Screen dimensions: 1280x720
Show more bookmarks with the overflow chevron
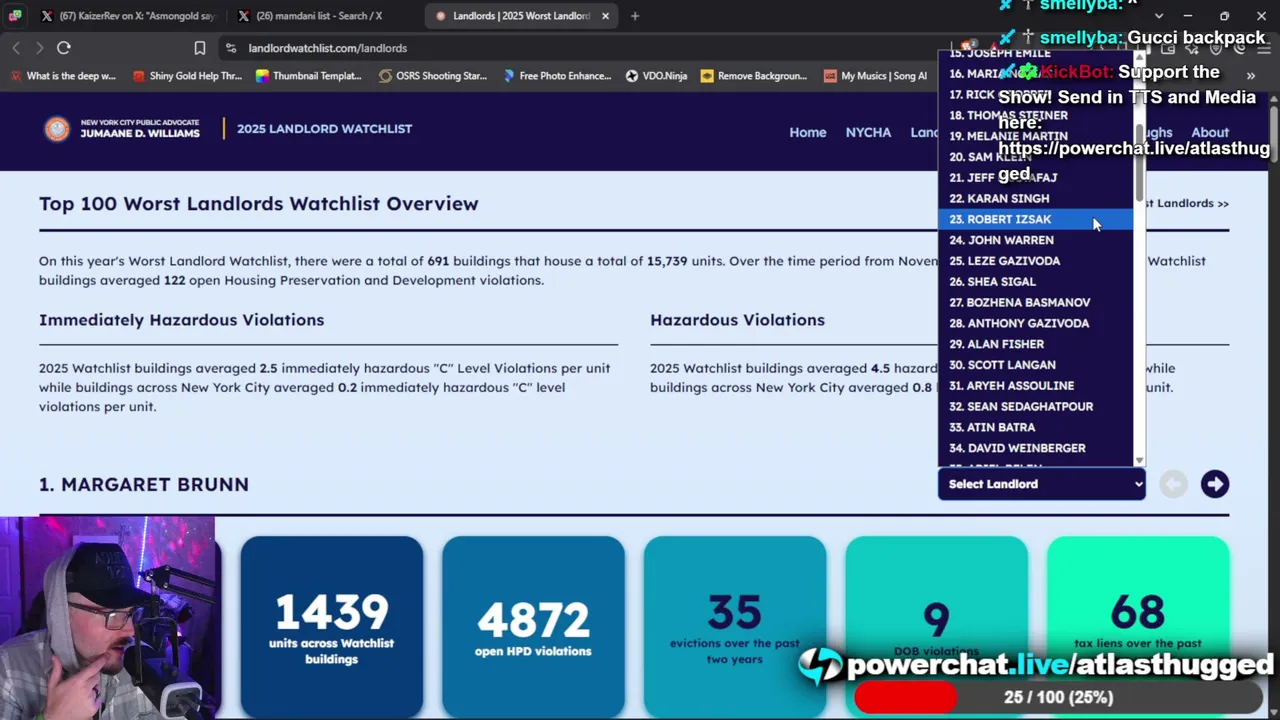1250,76
